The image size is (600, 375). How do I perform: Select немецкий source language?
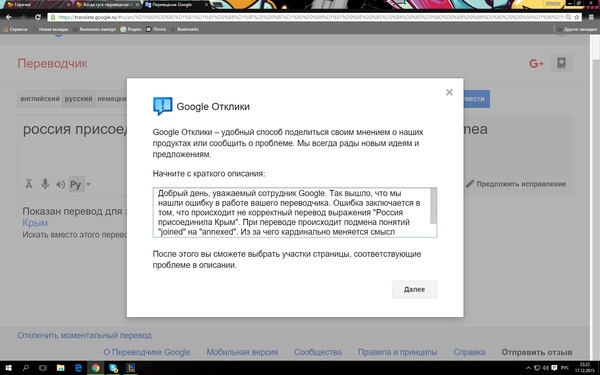point(111,99)
